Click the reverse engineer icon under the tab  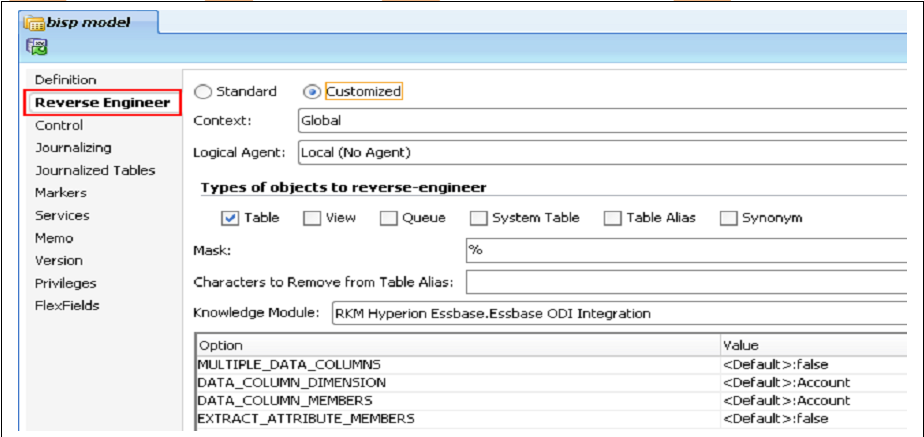click(36, 48)
